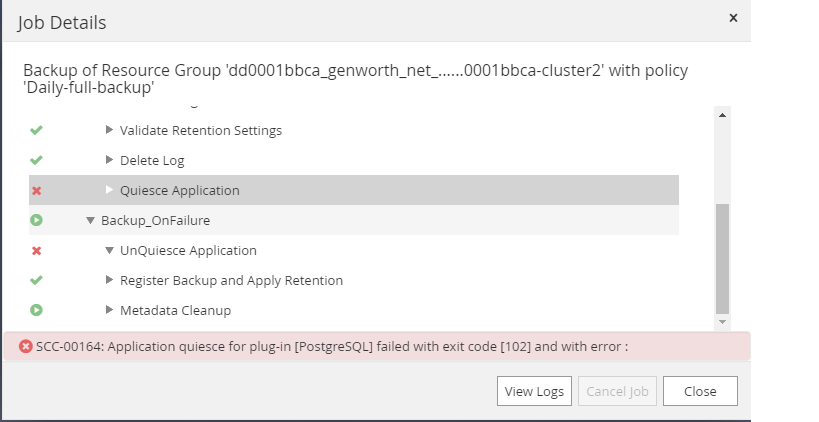Select the Register Backup and Apply Retention row

(231, 280)
